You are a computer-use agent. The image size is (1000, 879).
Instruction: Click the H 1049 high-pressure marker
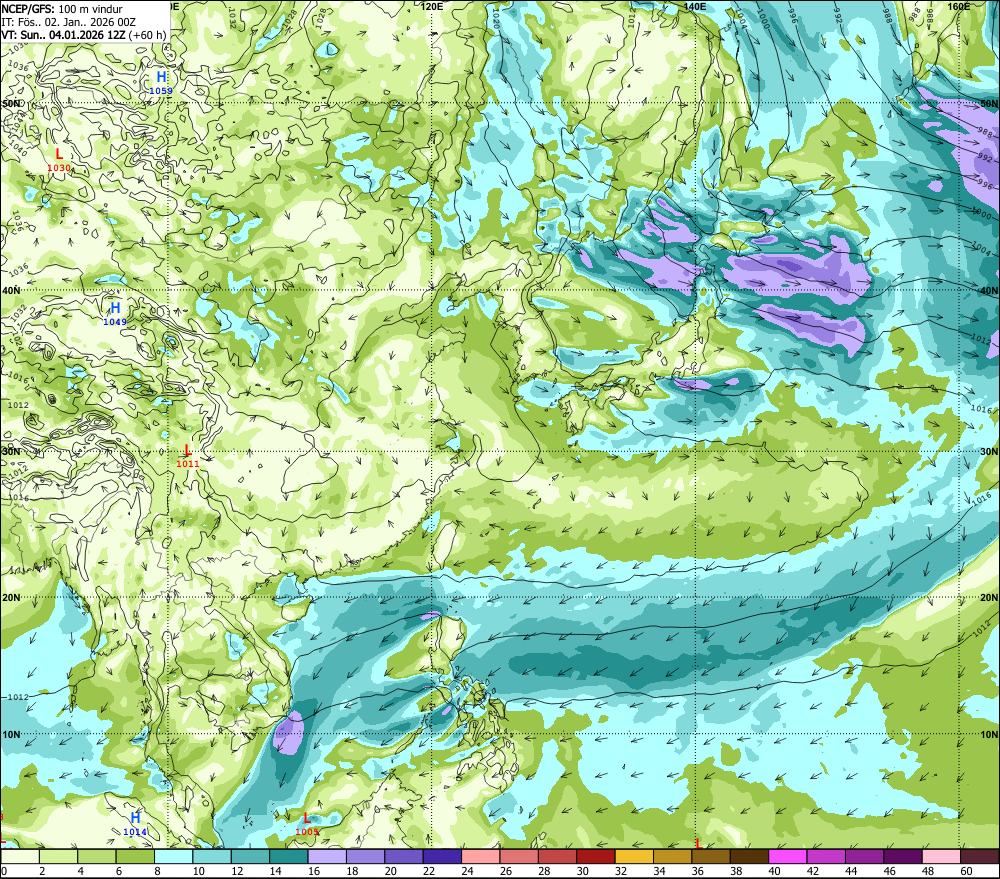(x=115, y=314)
